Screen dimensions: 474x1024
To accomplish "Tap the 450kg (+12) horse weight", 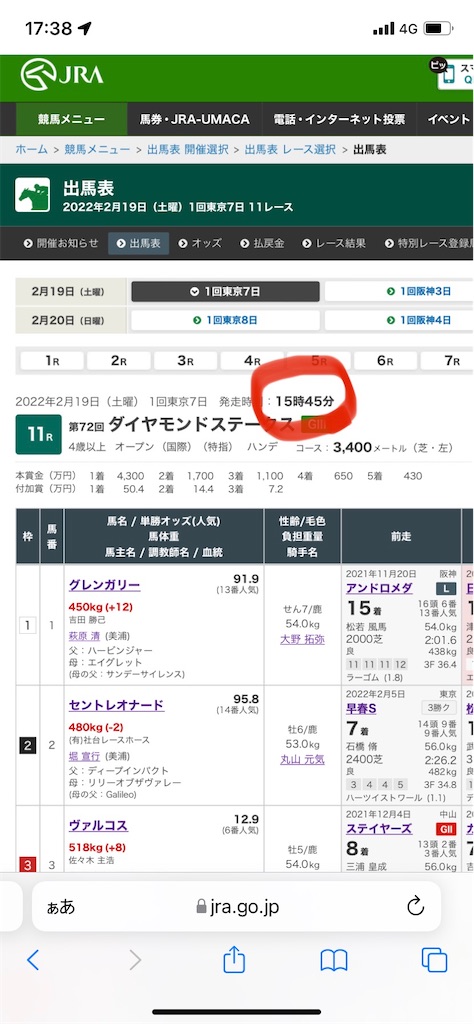I will click(x=101, y=605).
